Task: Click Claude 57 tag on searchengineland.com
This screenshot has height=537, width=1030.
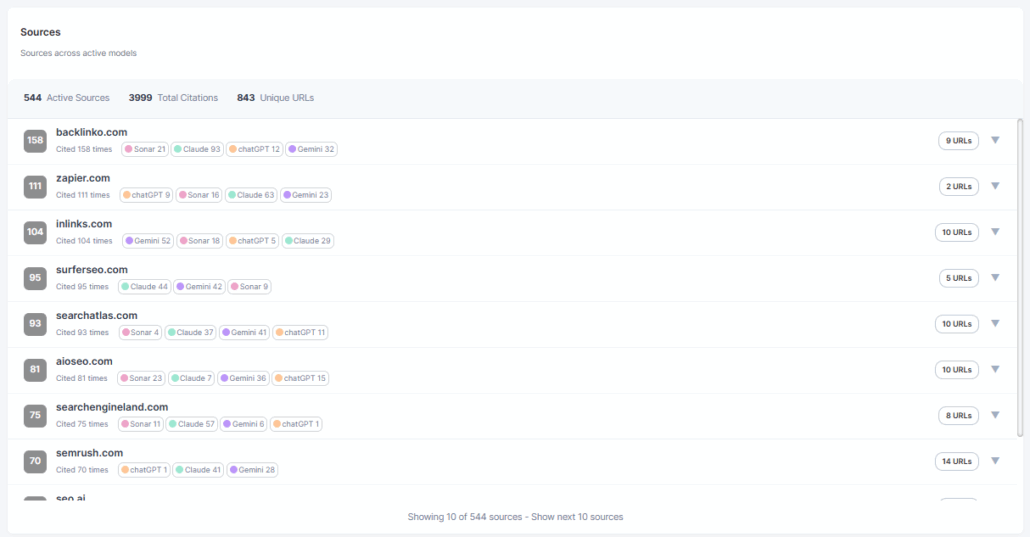Action: 191,424
